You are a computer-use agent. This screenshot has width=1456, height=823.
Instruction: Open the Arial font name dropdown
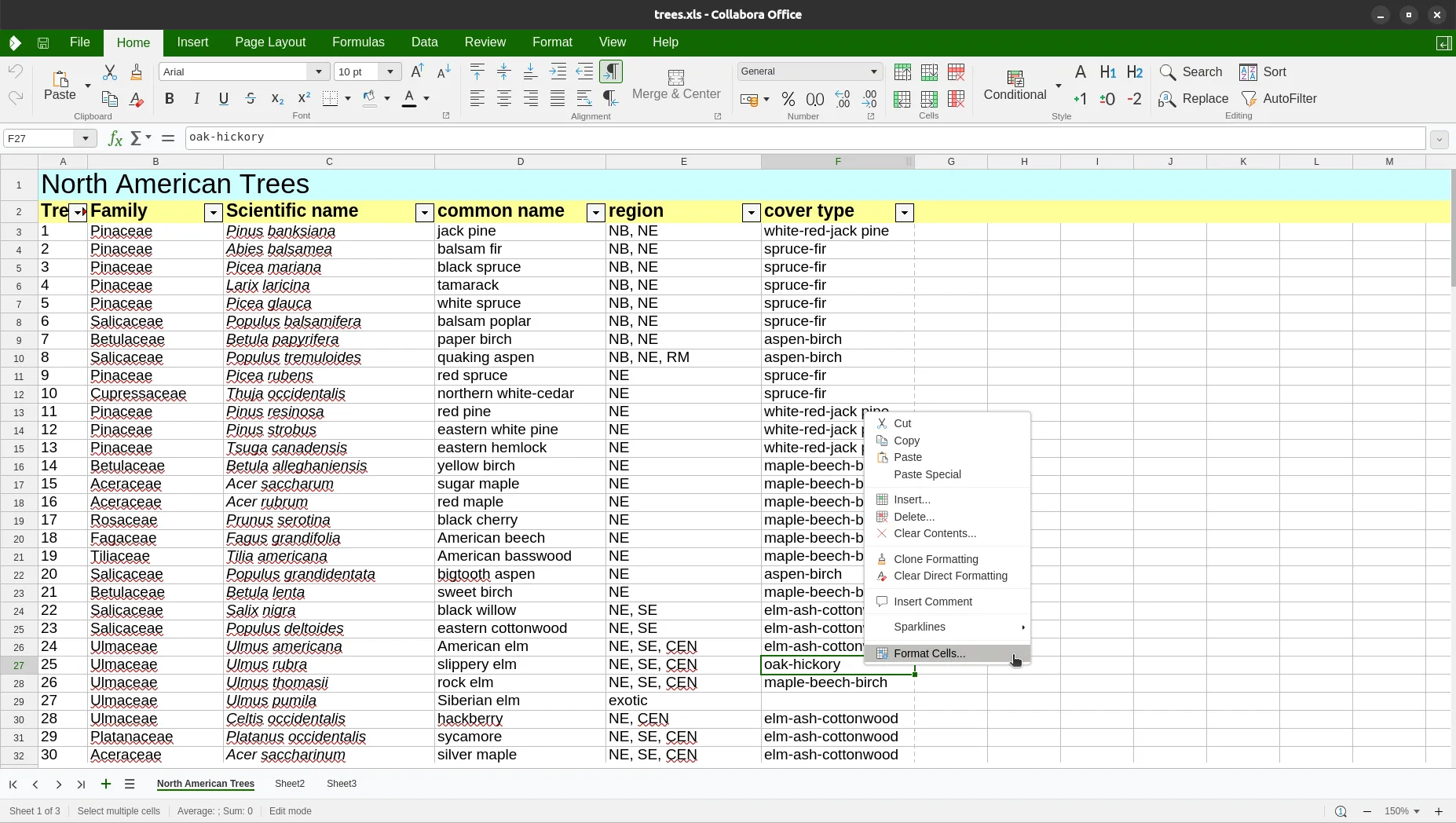click(319, 71)
